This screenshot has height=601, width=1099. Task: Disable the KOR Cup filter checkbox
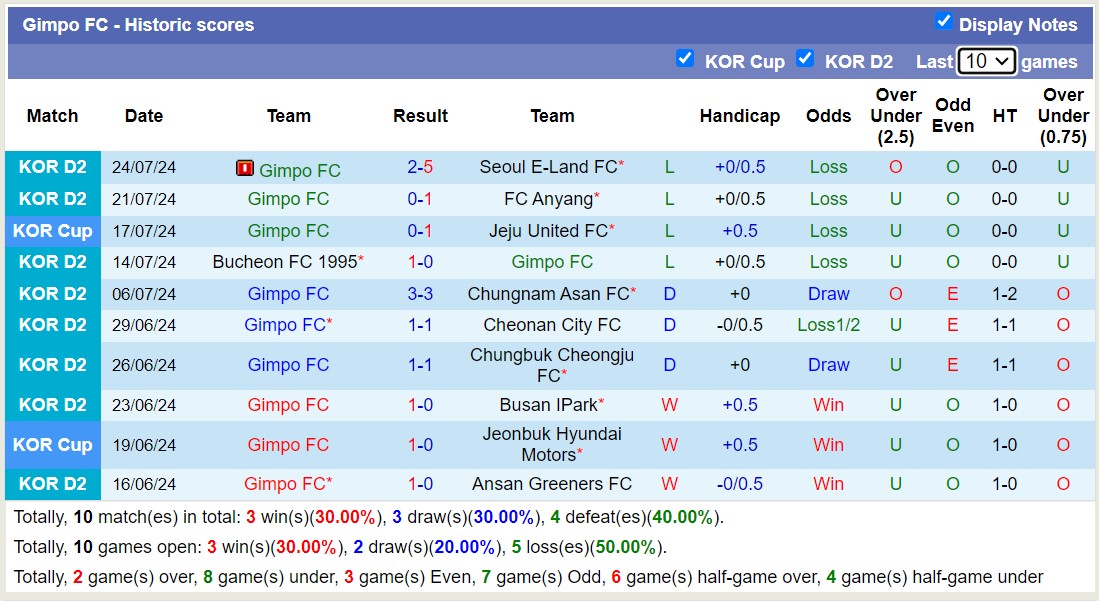tap(685, 59)
